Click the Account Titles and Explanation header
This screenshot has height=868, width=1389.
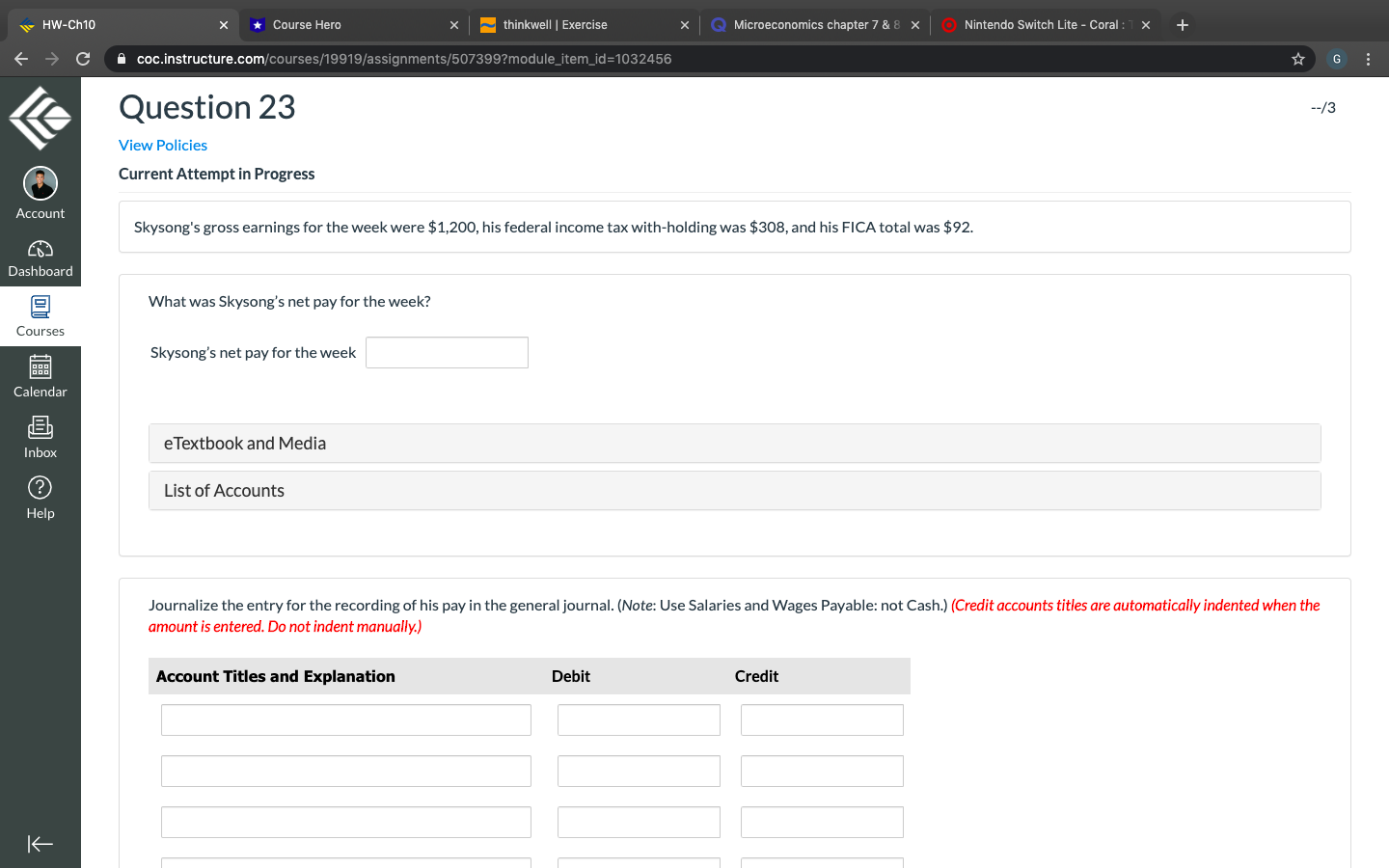tap(276, 676)
